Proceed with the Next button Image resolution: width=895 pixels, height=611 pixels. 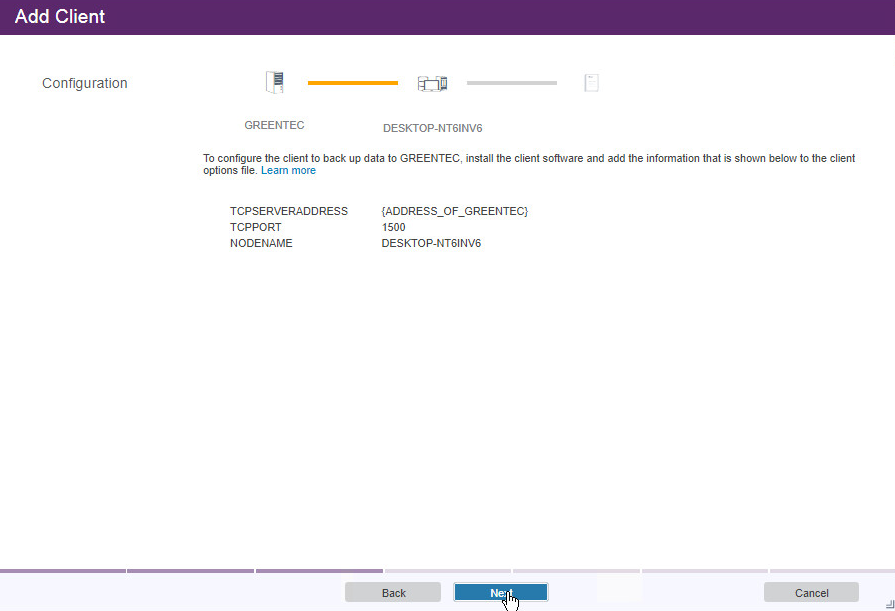(x=500, y=593)
